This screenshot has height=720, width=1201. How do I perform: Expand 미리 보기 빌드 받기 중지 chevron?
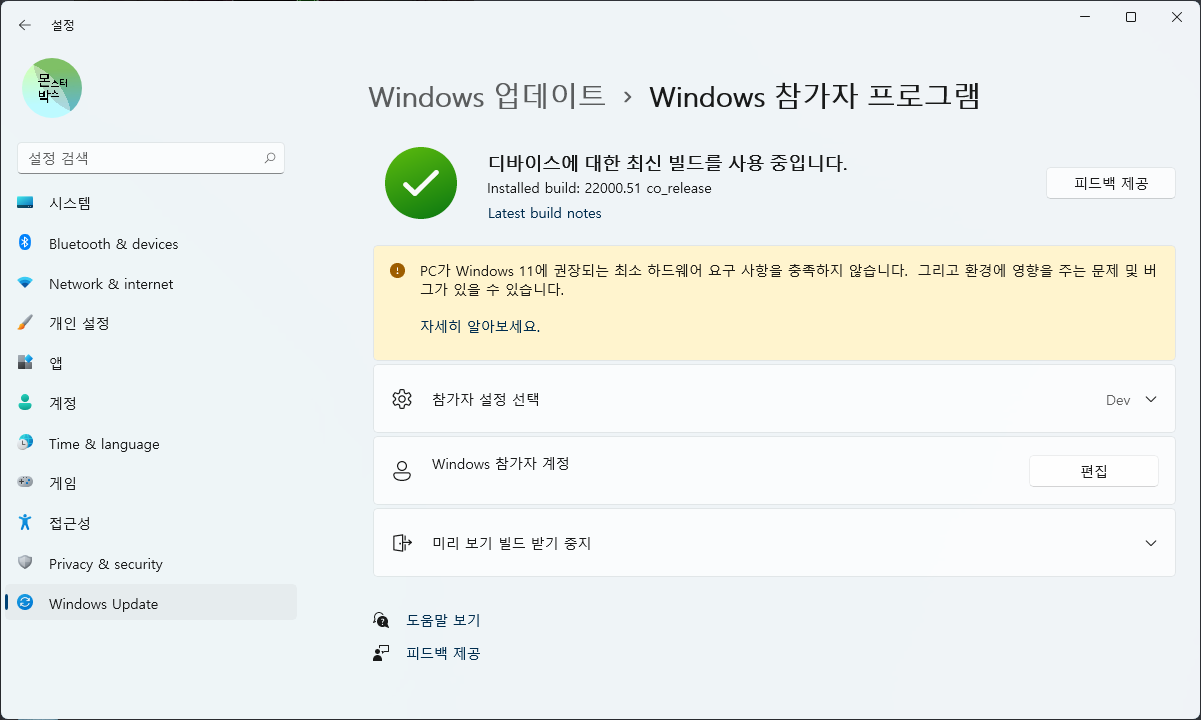[x=1151, y=543]
